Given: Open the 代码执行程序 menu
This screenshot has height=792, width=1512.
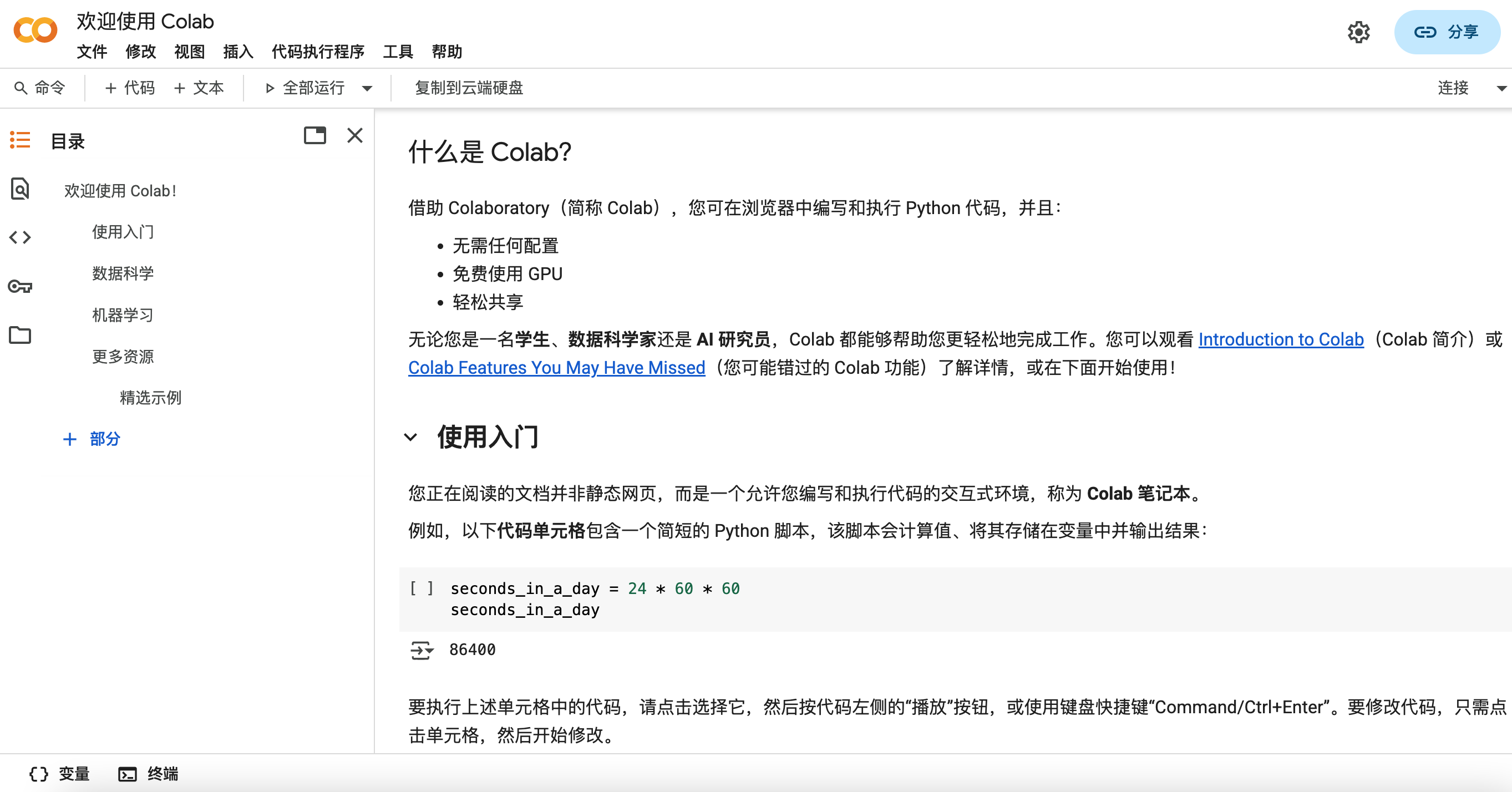Looking at the screenshot, I should point(318,52).
